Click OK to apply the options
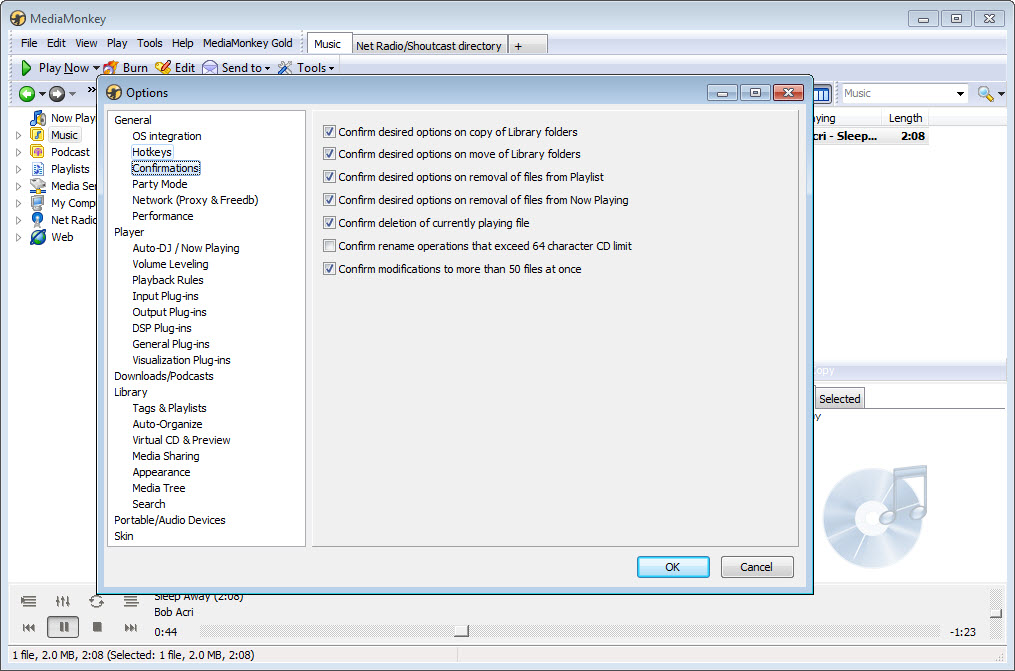 pyautogui.click(x=673, y=567)
